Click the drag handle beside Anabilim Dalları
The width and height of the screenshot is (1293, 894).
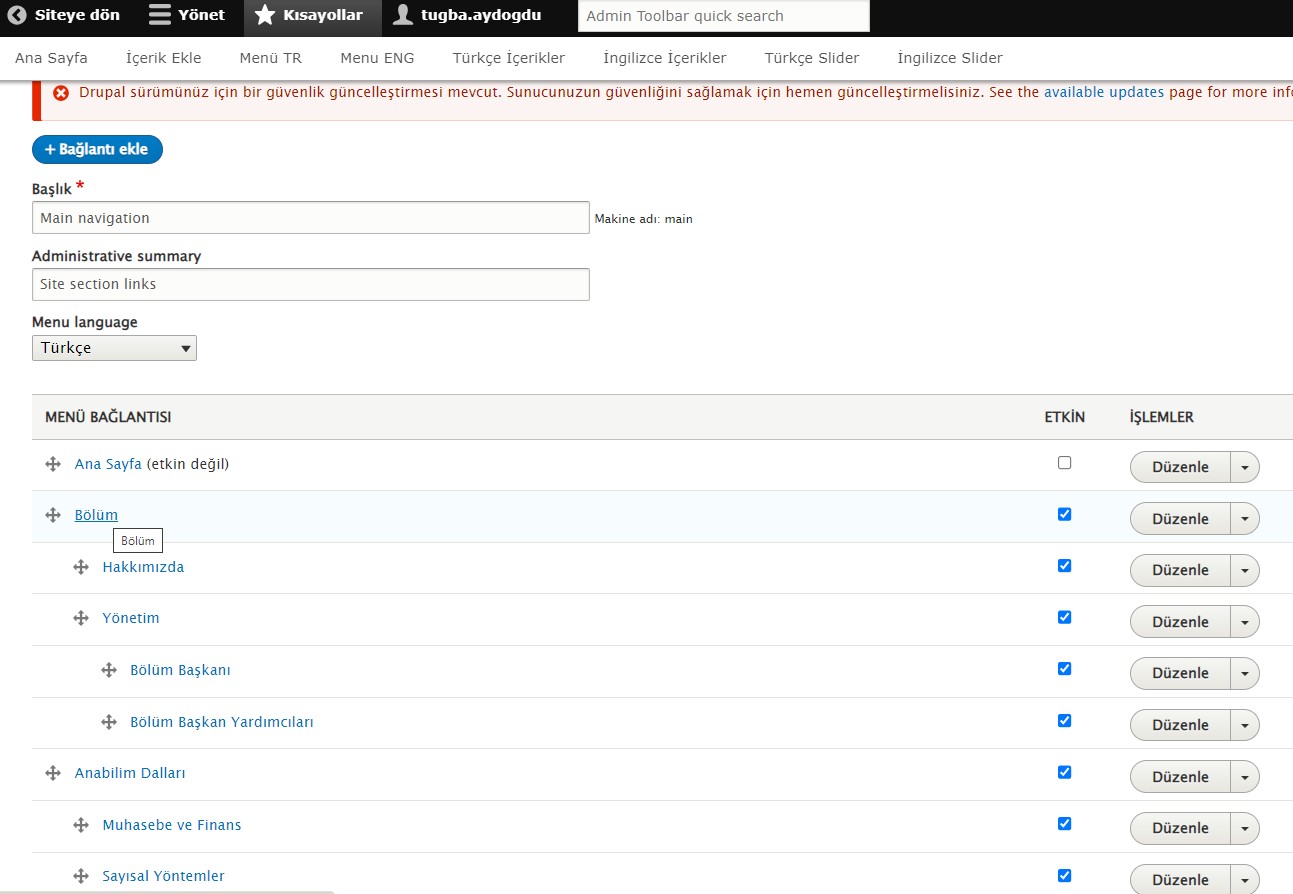coord(53,773)
